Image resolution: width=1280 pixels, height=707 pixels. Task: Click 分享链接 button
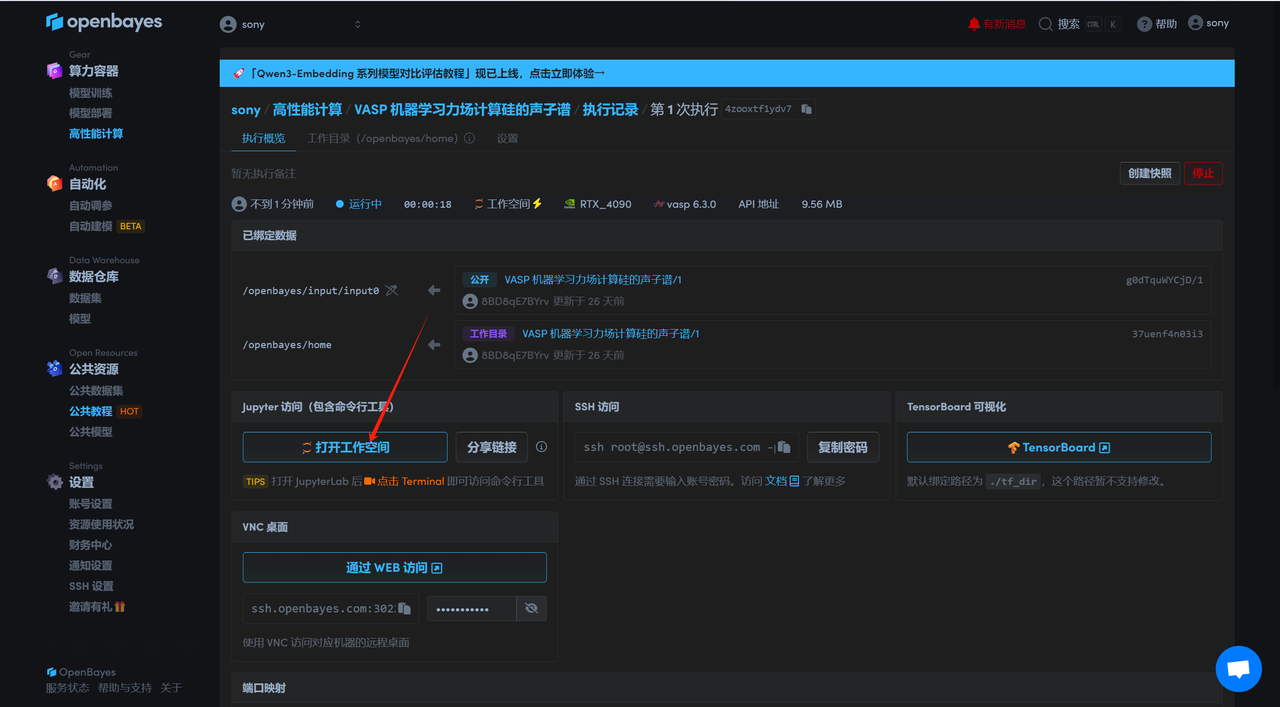tap(492, 447)
